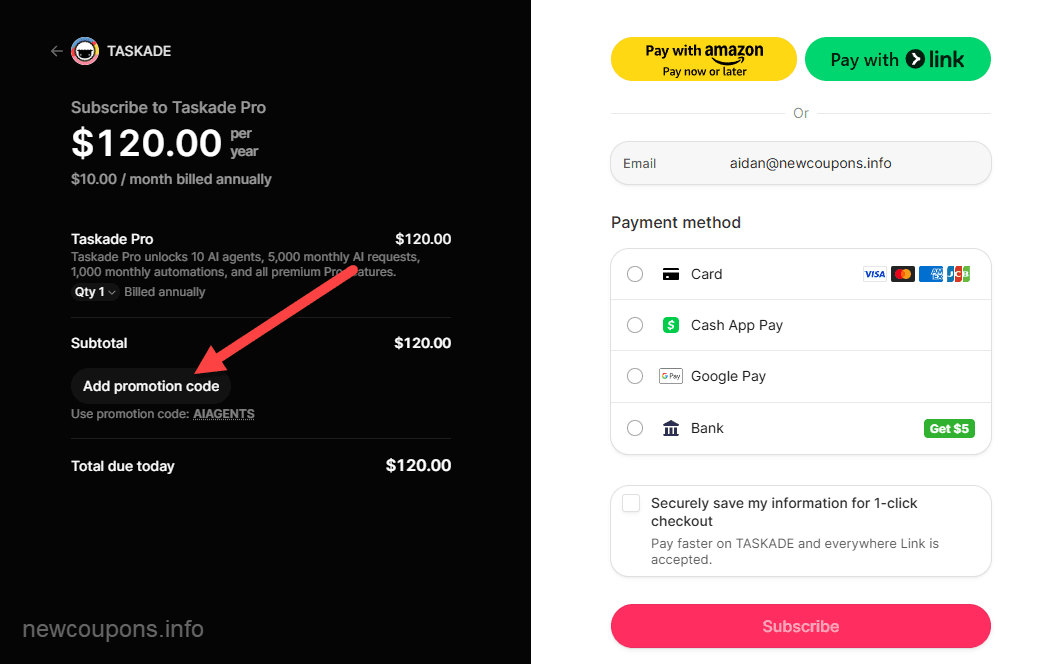The height and width of the screenshot is (664, 1062).
Task: Click the Visa card brand icon
Action: (875, 273)
